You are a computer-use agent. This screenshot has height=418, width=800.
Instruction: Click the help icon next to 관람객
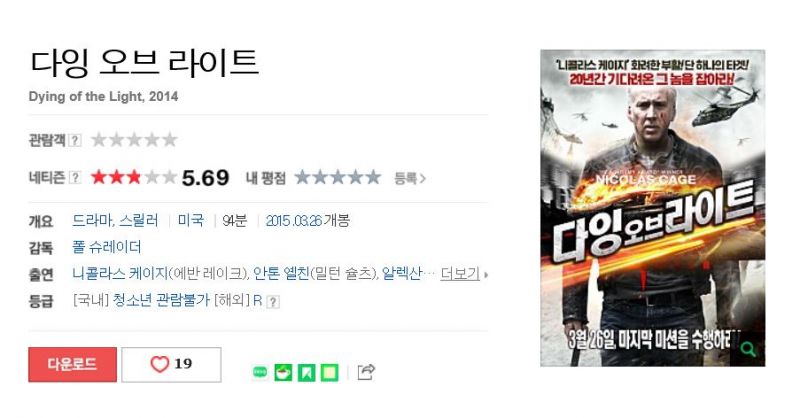[x=75, y=140]
